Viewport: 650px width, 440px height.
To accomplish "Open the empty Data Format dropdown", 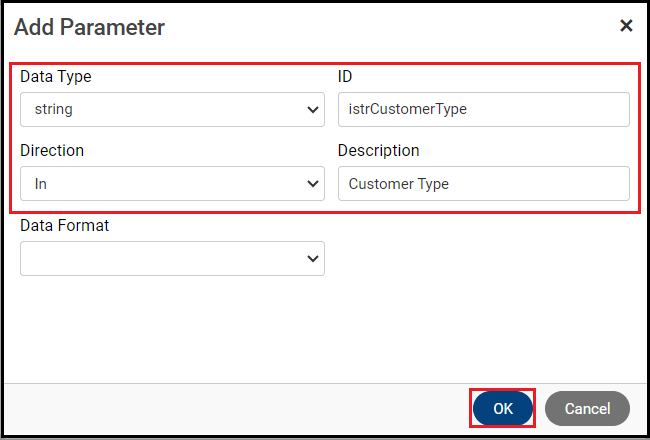I will pyautogui.click(x=172, y=259).
